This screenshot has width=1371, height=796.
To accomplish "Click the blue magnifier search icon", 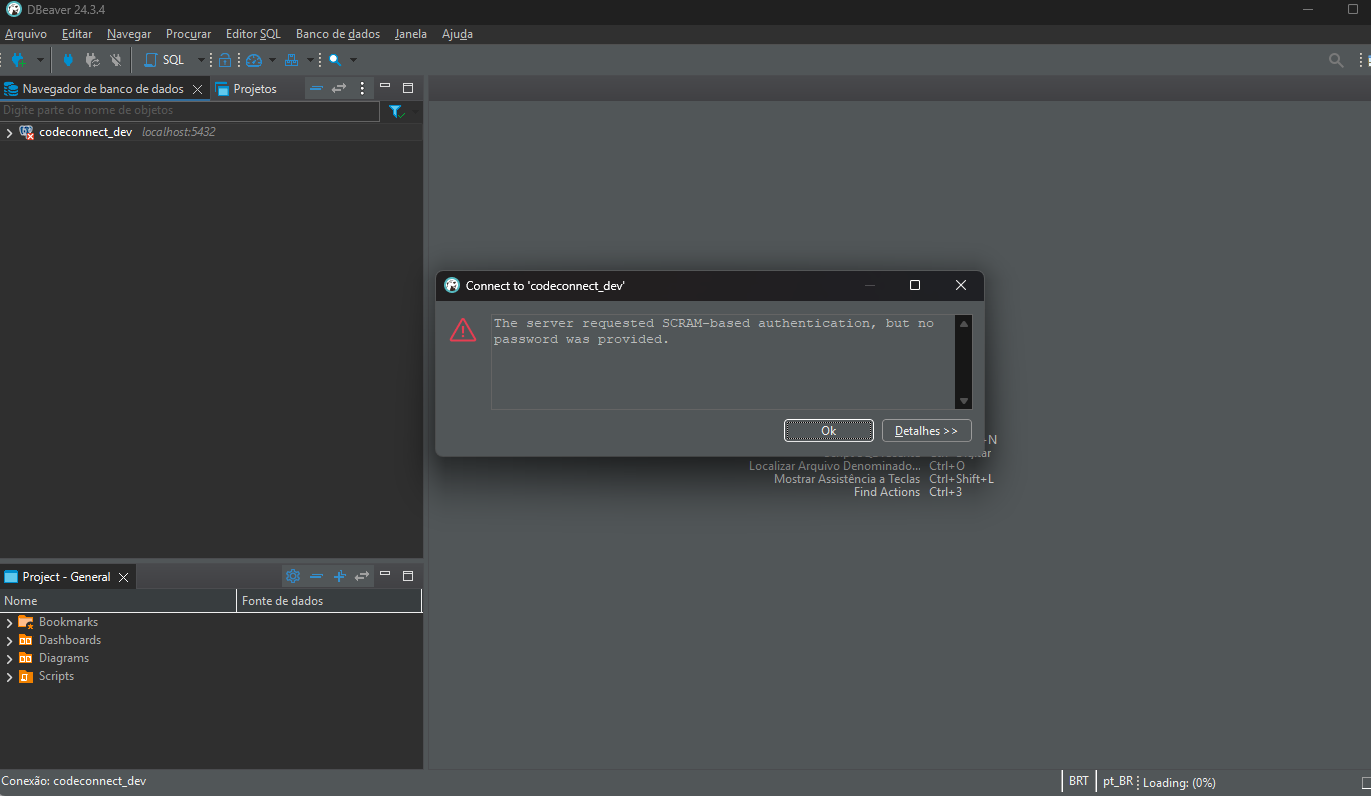I will coord(335,60).
